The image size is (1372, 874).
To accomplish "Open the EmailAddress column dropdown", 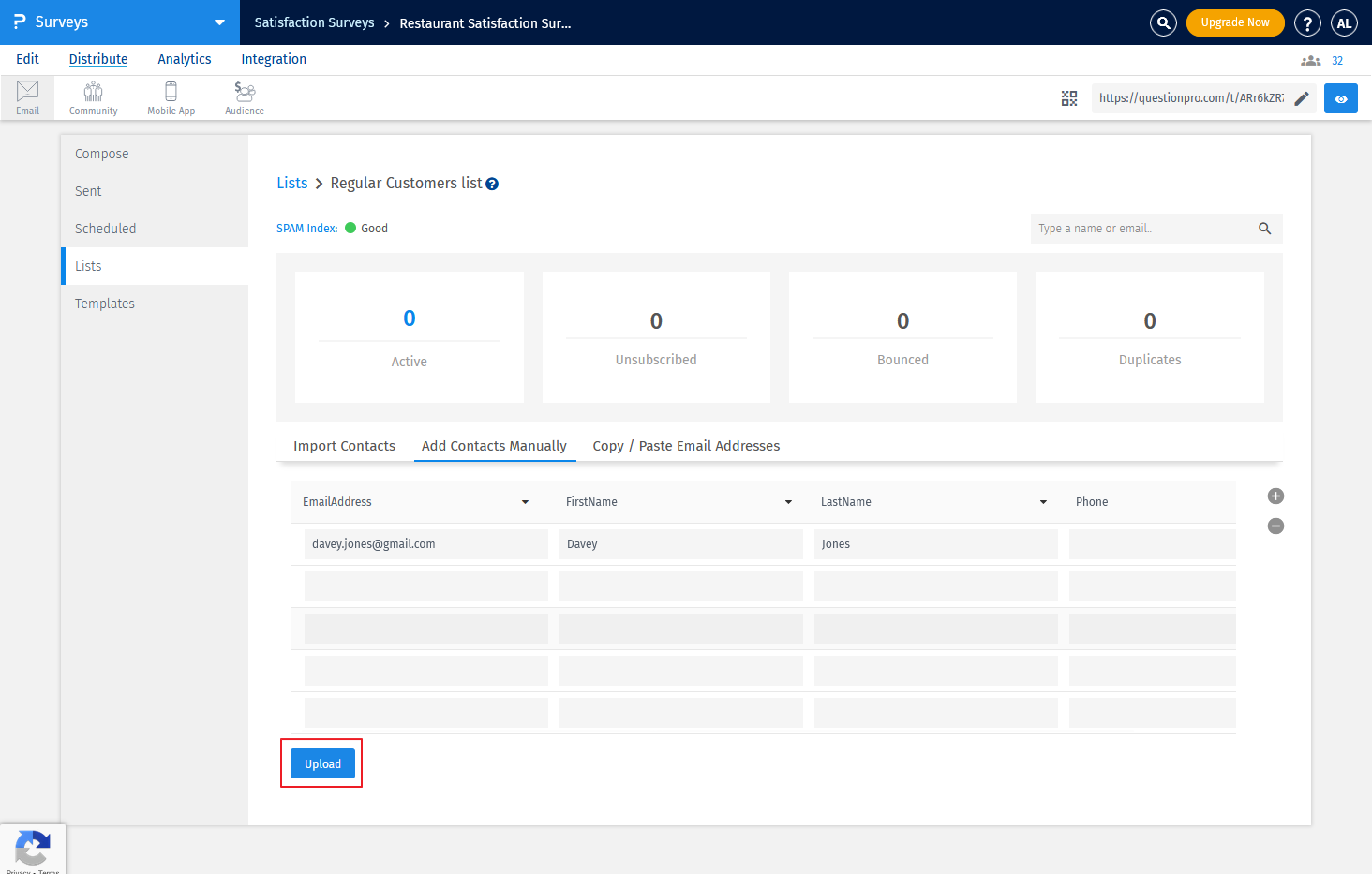I will (x=525, y=502).
